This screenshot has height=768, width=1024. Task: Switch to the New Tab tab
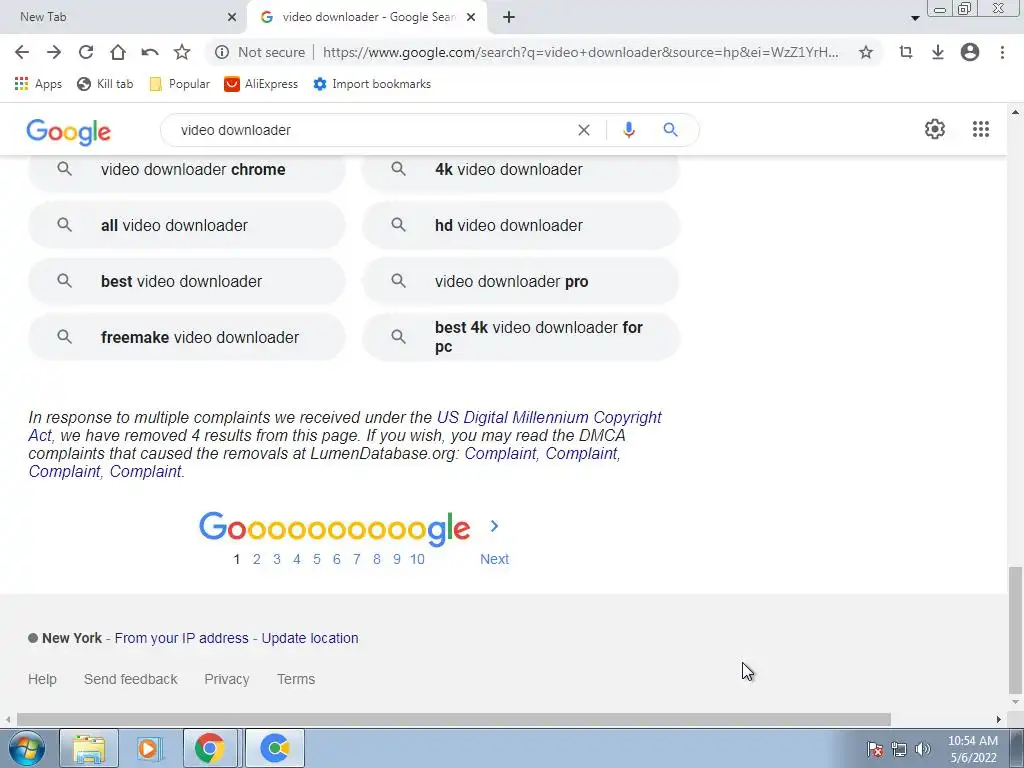click(123, 17)
